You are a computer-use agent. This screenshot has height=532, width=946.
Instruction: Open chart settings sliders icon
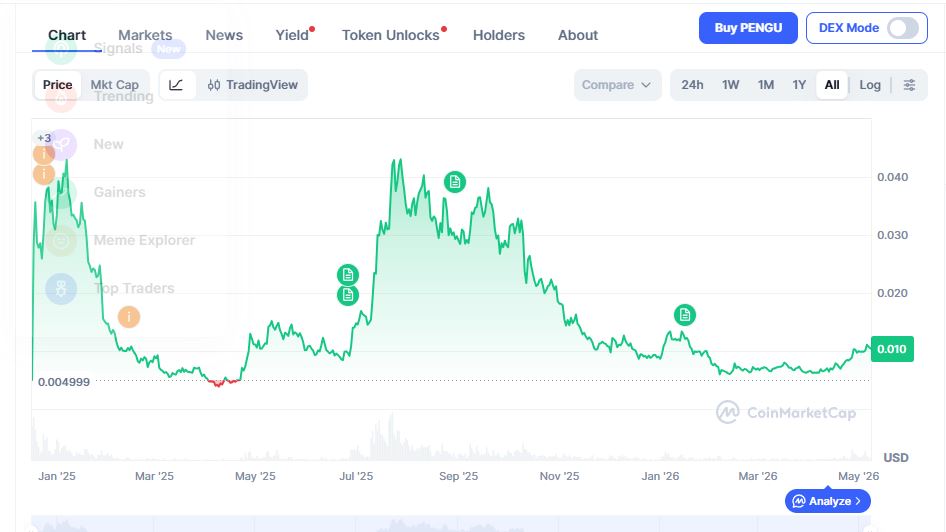(x=909, y=85)
